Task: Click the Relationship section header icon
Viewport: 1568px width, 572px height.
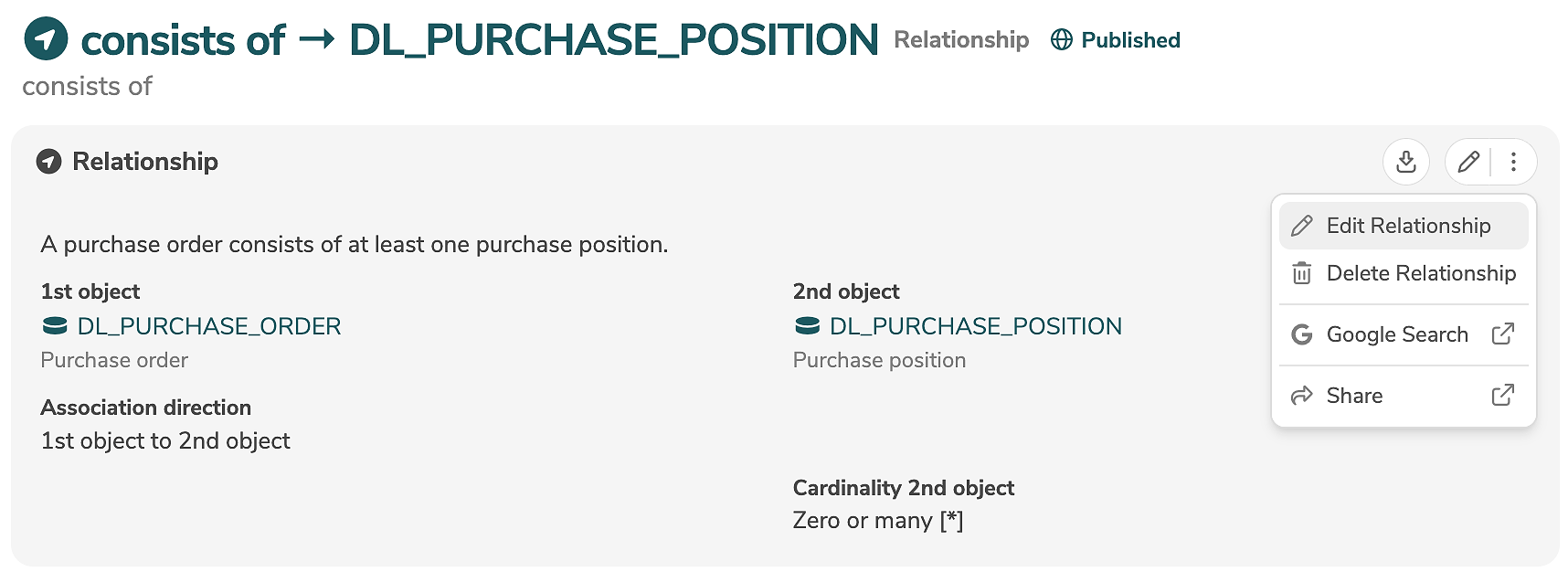Action: coord(48,162)
